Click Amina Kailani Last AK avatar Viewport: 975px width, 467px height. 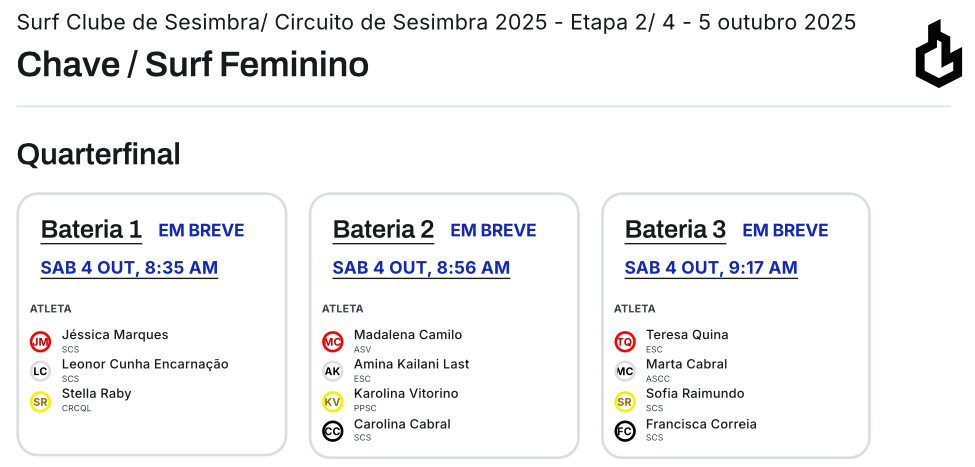click(332, 371)
